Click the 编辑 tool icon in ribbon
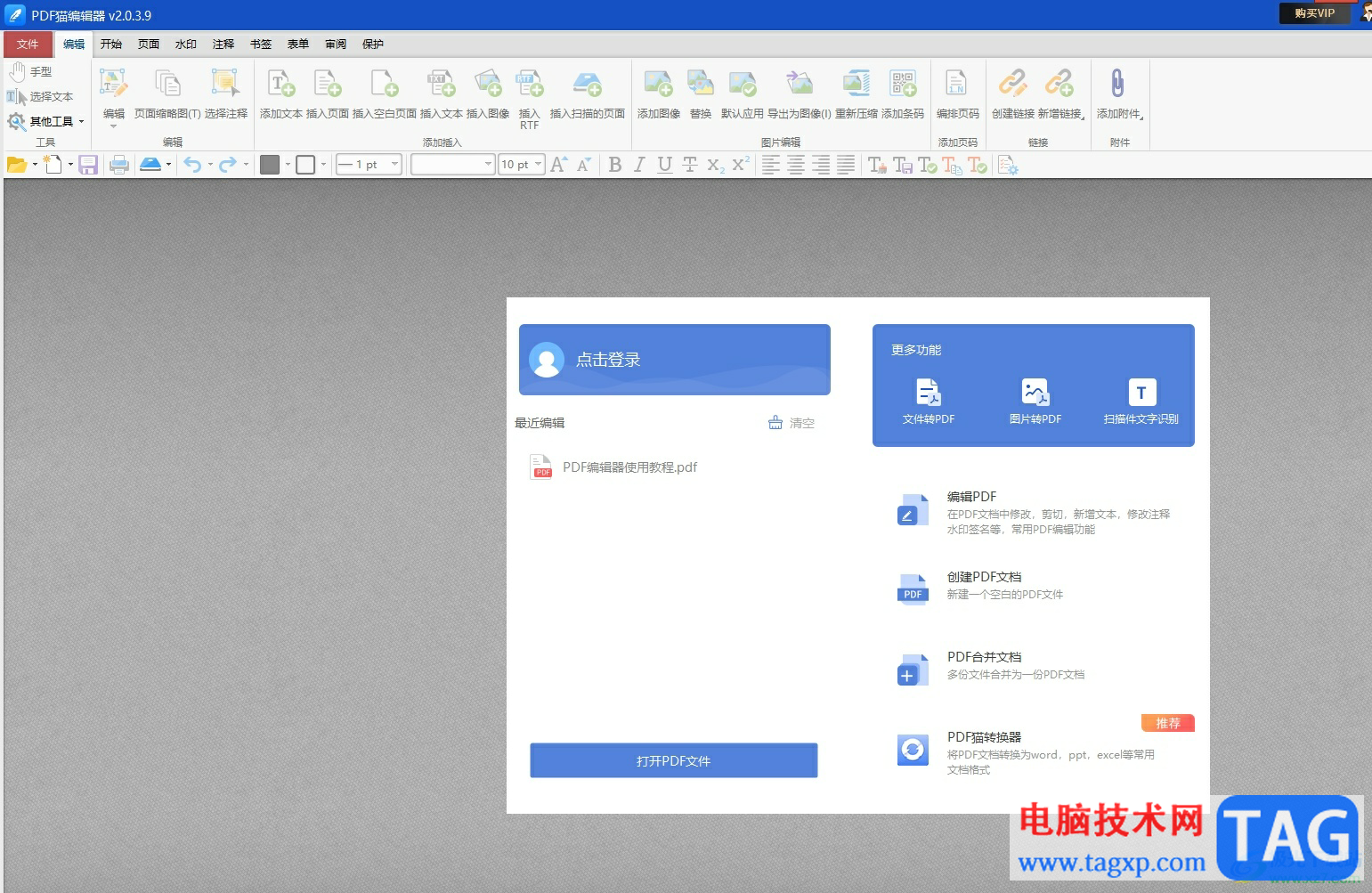 pyautogui.click(x=114, y=85)
